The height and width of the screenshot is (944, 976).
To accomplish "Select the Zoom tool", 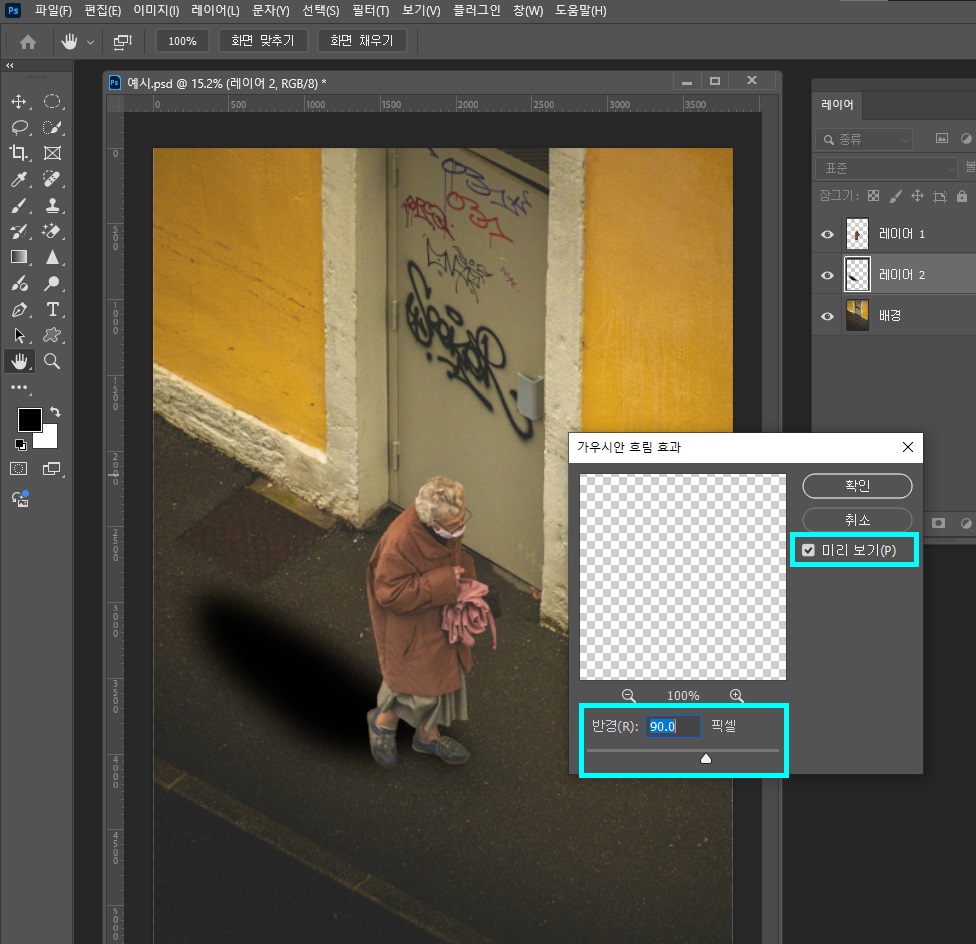I will (52, 362).
